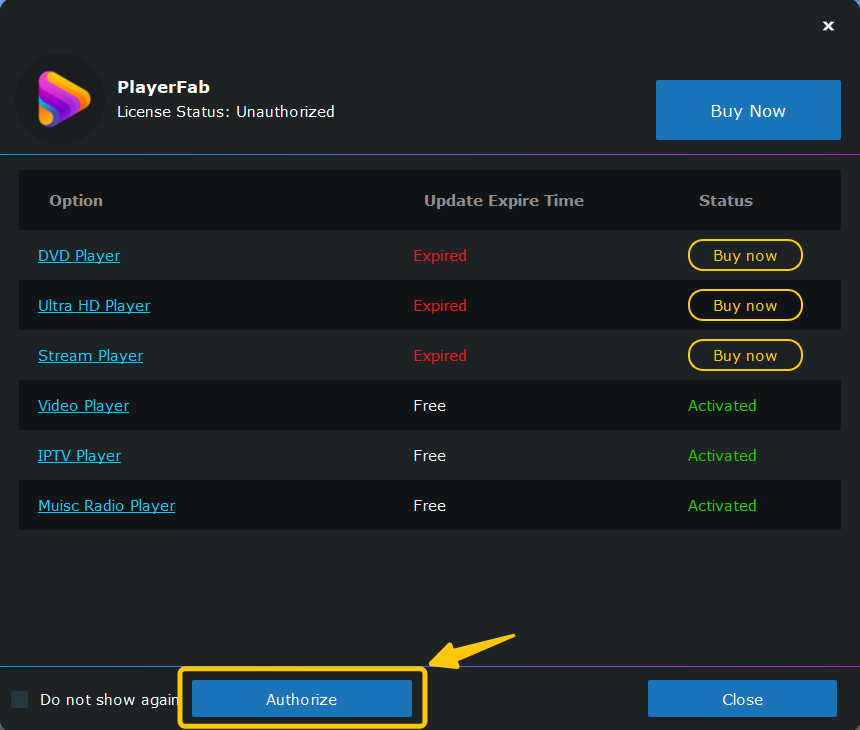
Task: Buy now for DVD Player
Action: click(x=745, y=255)
